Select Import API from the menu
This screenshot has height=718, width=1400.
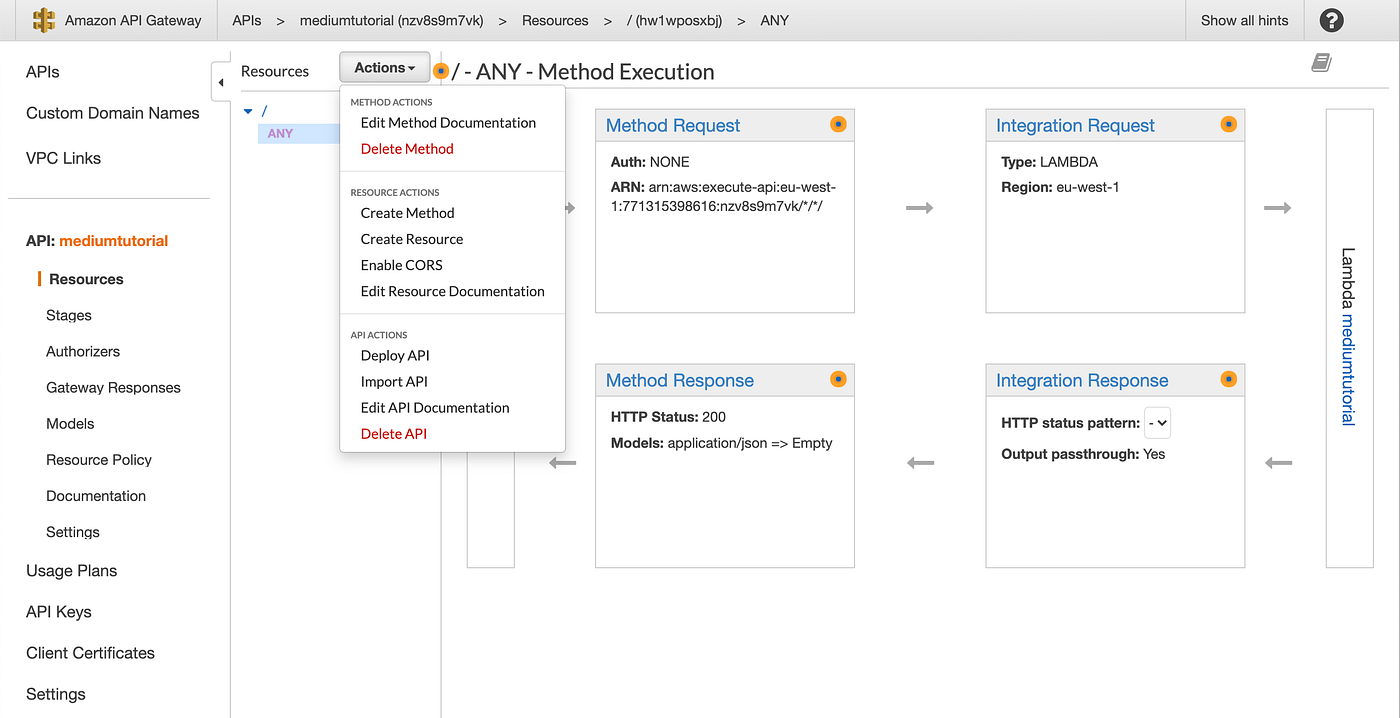click(394, 381)
